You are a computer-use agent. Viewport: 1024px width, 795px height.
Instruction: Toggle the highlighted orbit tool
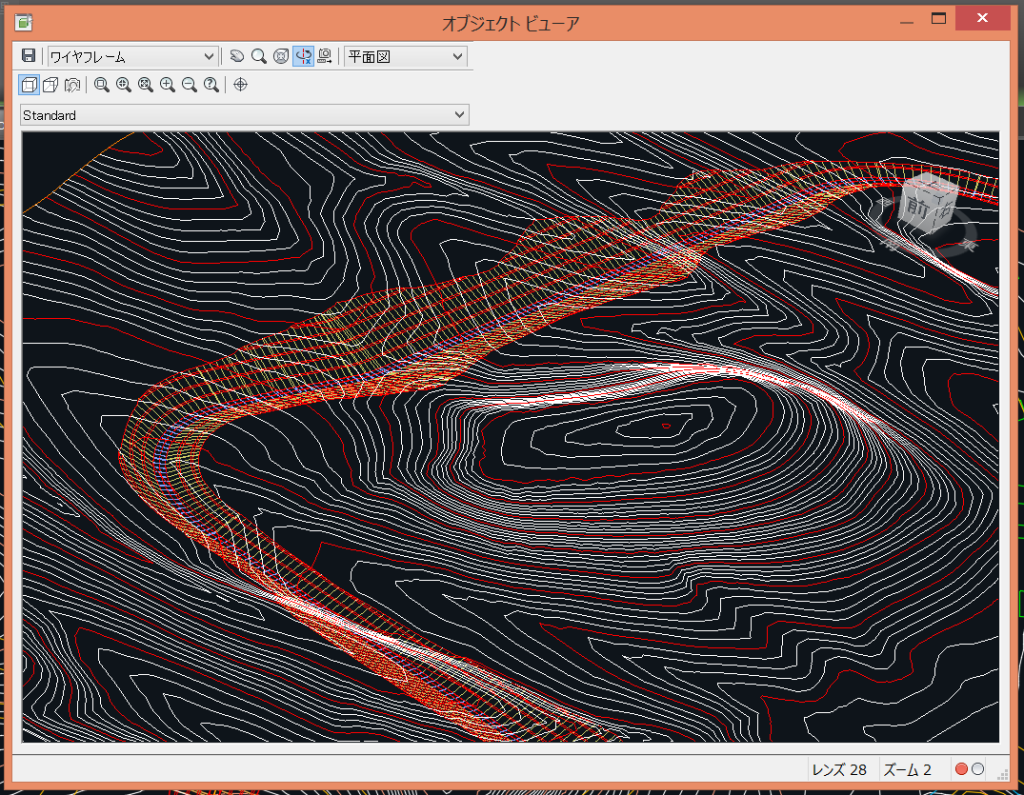click(x=303, y=57)
